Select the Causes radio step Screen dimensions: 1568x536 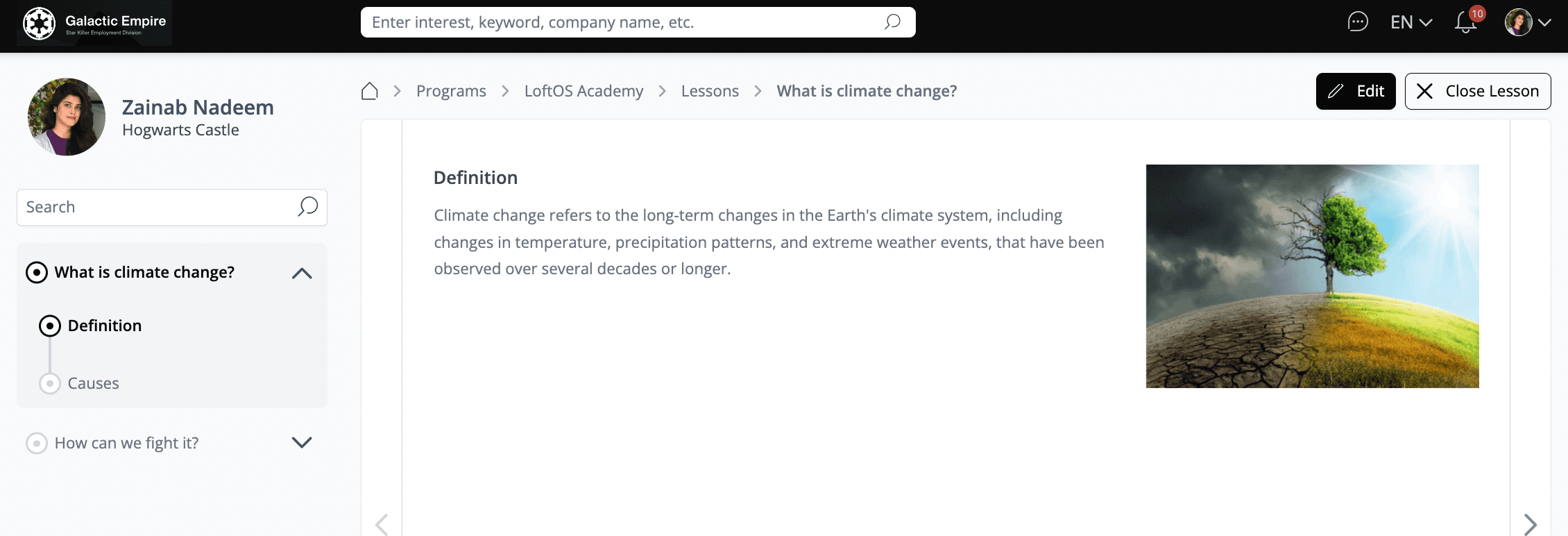(50, 383)
